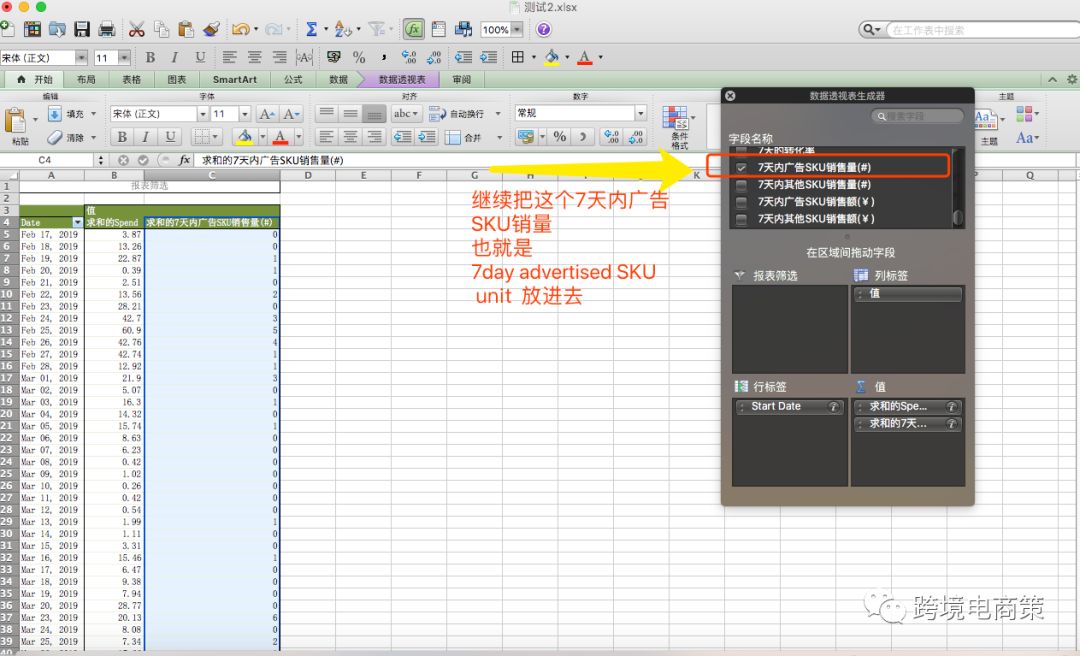Save the workbook with the floppy icon
Viewport: 1080px width, 656px height.
coord(82,29)
